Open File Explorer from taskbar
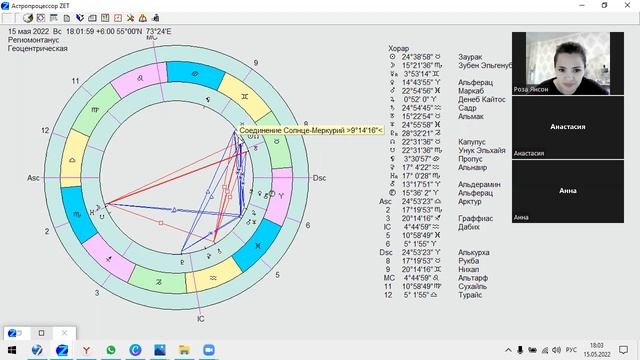 point(184,350)
